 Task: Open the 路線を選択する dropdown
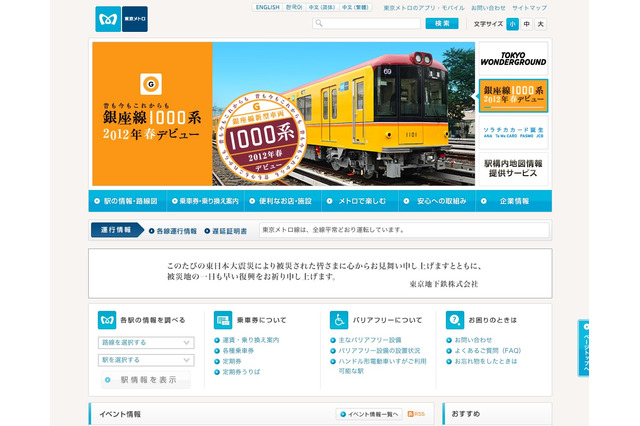(x=146, y=342)
